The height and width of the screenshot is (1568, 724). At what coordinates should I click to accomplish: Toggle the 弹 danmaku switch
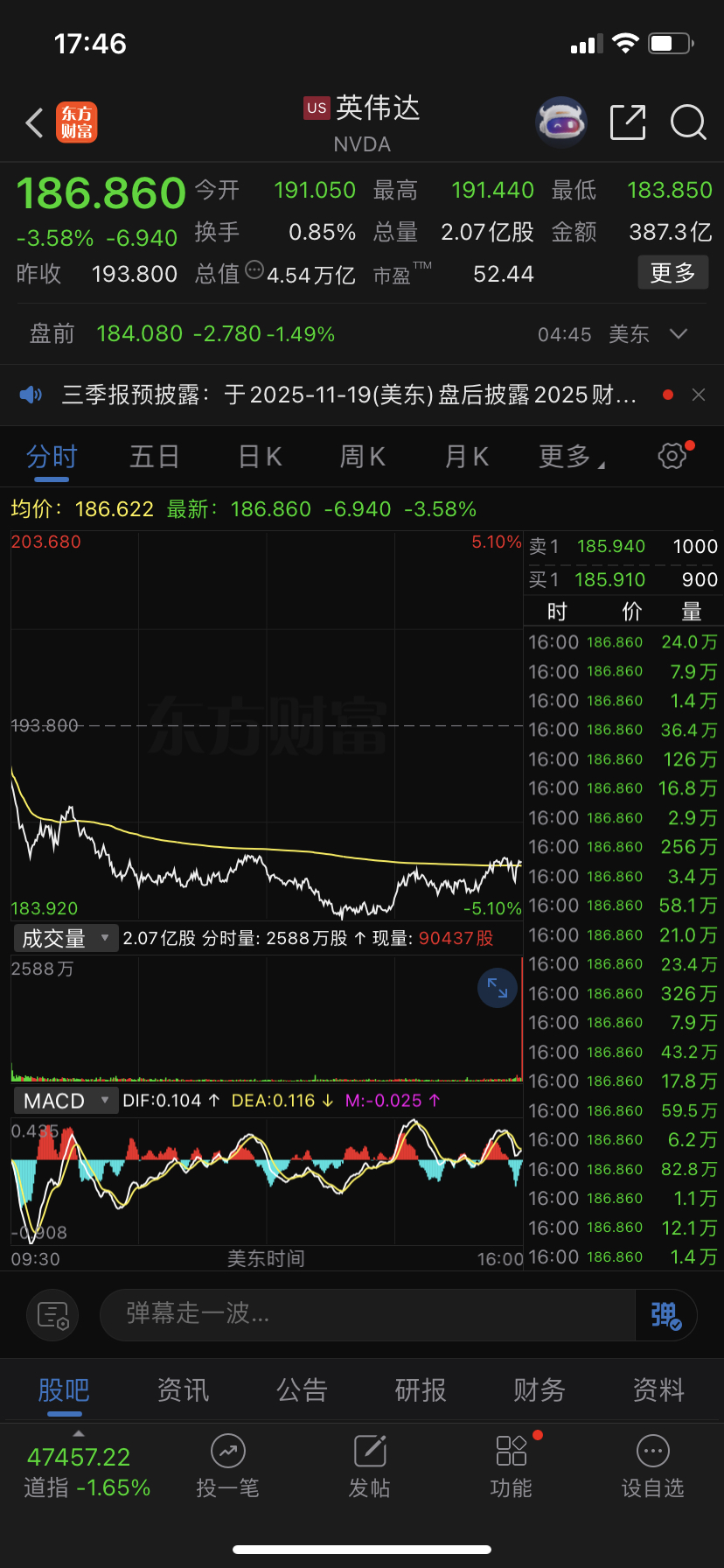point(665,1314)
